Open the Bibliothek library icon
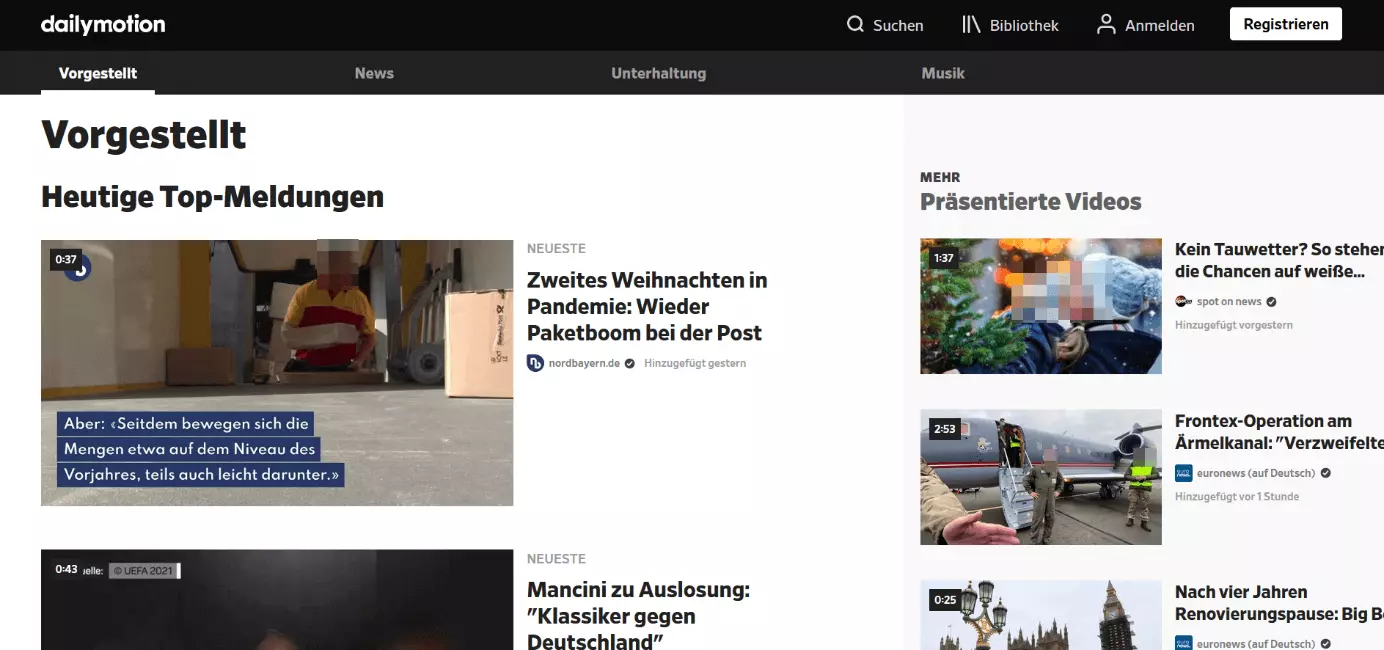Viewport: 1384px width, 650px height. 971,25
